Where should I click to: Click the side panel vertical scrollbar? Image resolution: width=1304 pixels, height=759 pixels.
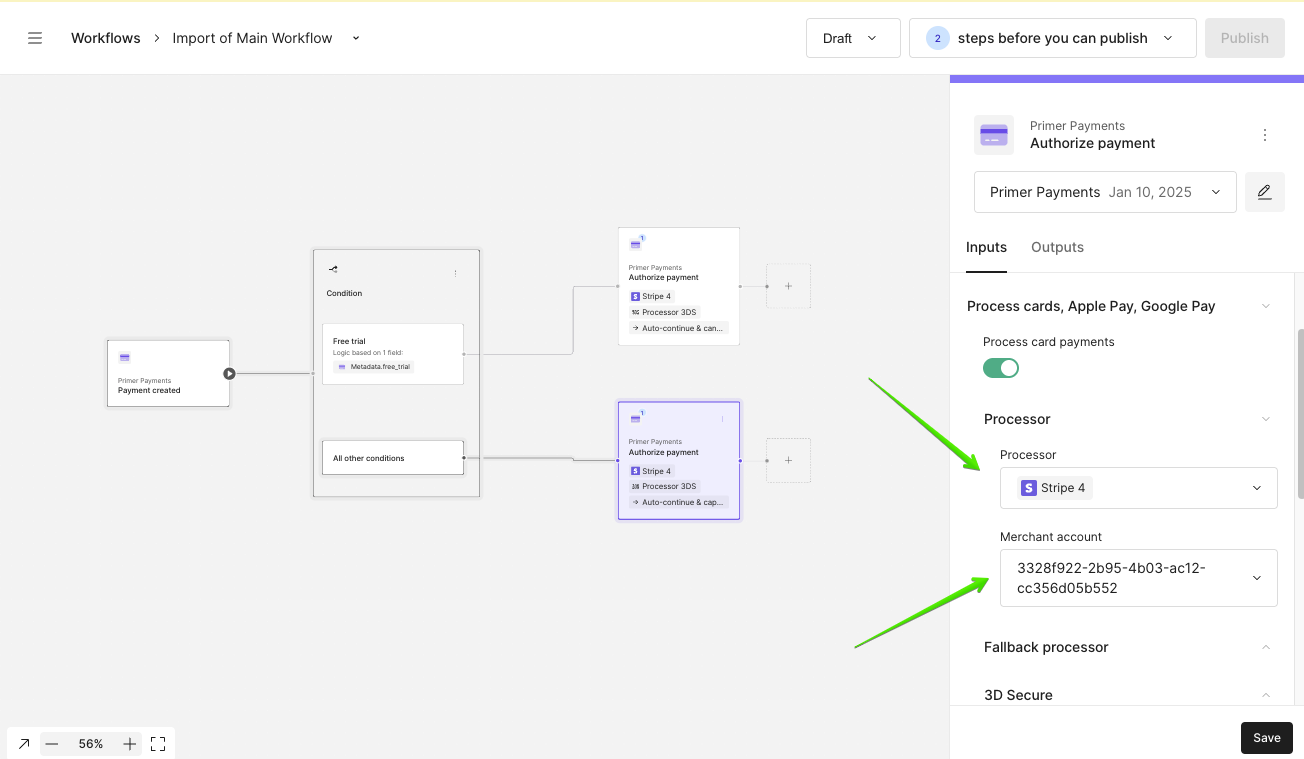(1300, 412)
